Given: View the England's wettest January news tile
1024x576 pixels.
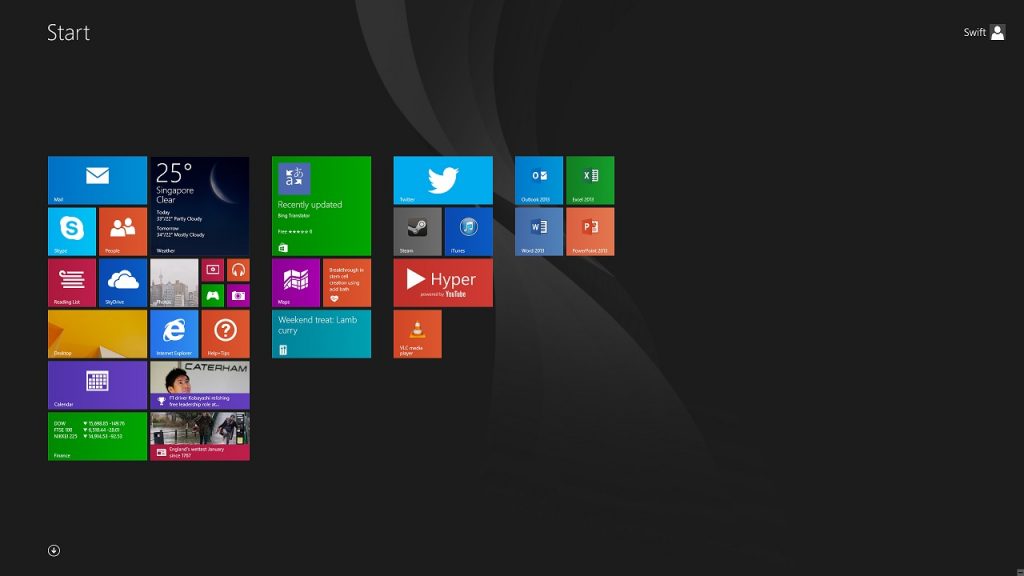Looking at the screenshot, I should point(199,435).
